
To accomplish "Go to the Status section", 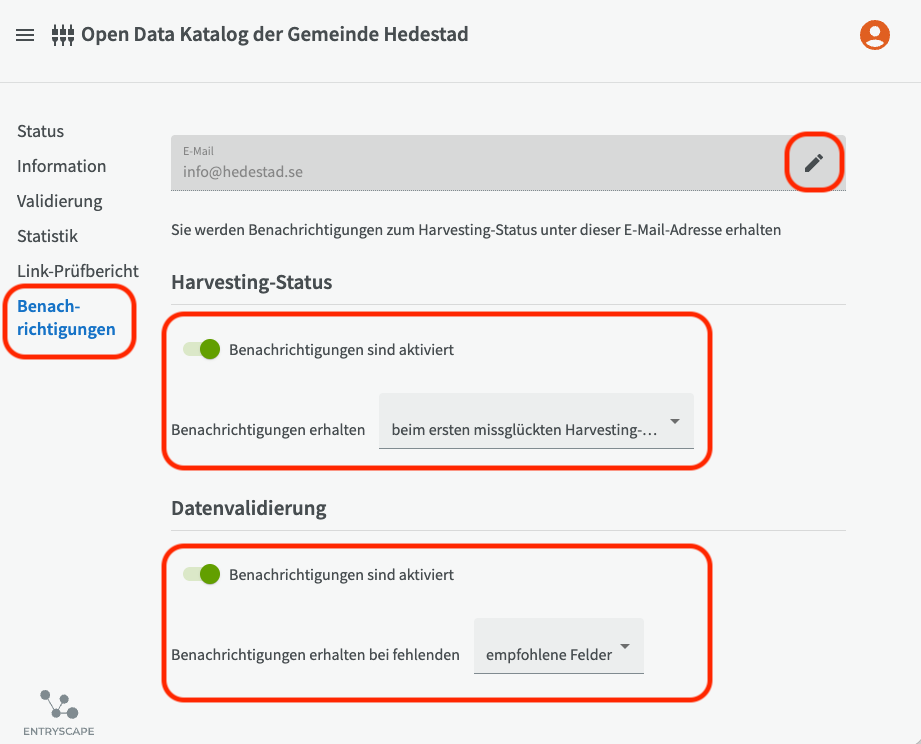I will tap(40, 131).
